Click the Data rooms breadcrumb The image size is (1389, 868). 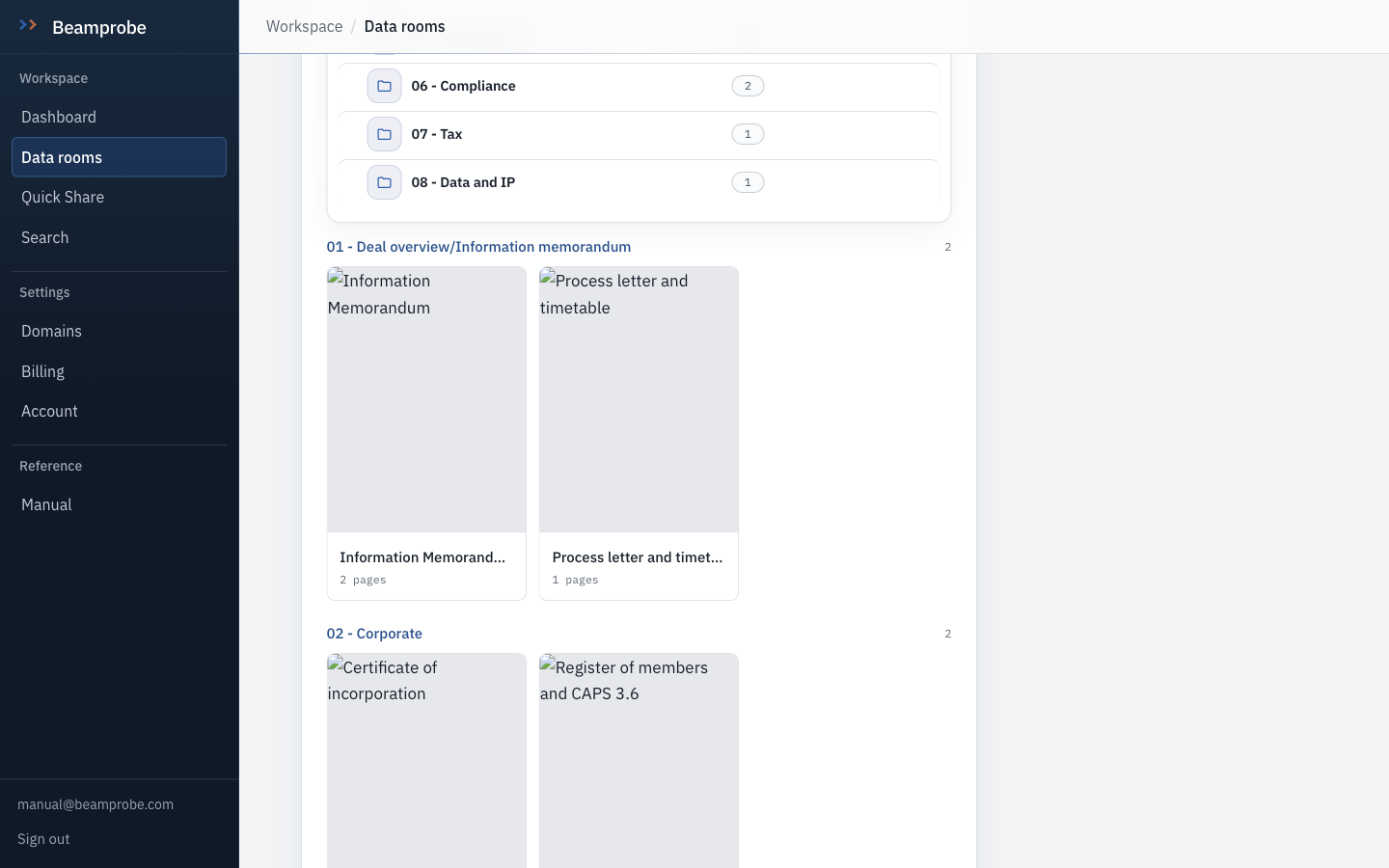click(x=404, y=26)
